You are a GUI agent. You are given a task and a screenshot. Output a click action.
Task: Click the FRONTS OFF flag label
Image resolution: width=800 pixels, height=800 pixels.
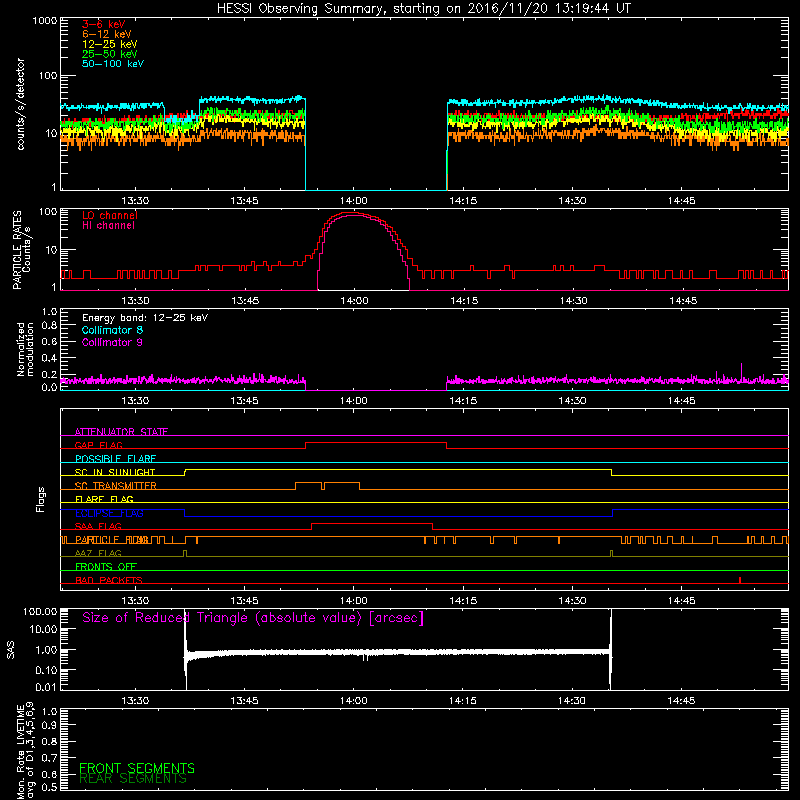(x=106, y=567)
